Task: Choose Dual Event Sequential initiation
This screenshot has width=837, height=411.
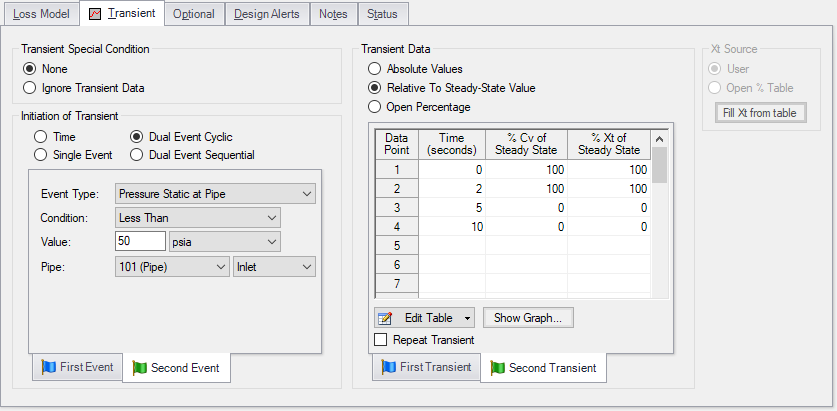Action: (138, 155)
